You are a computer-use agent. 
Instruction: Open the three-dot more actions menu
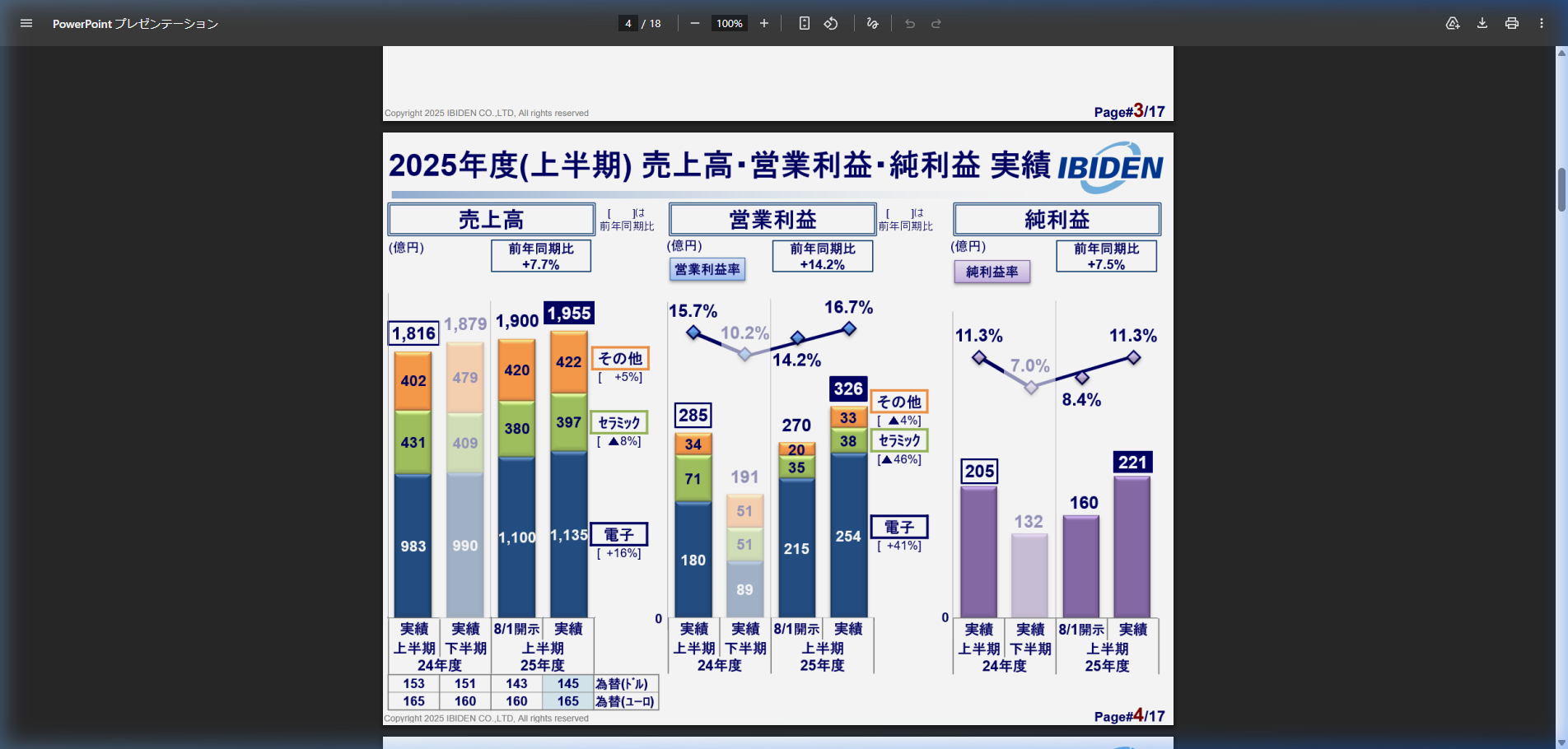coord(1542,23)
